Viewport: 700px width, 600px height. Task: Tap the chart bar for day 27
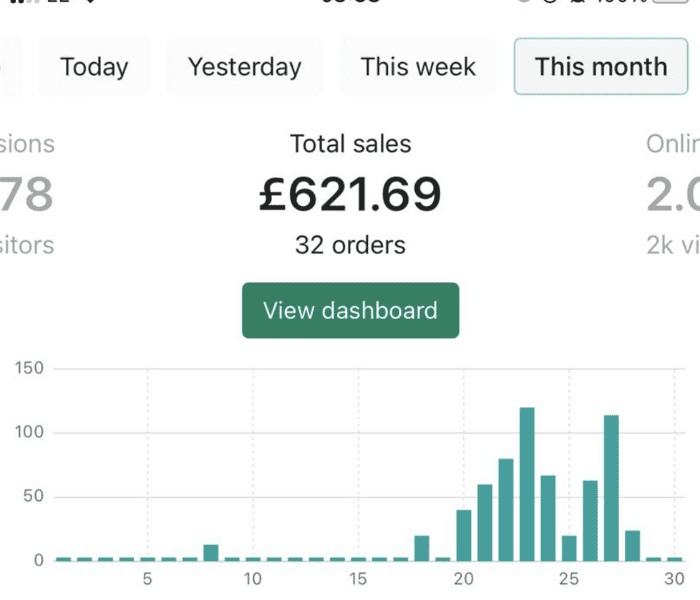[611, 488]
